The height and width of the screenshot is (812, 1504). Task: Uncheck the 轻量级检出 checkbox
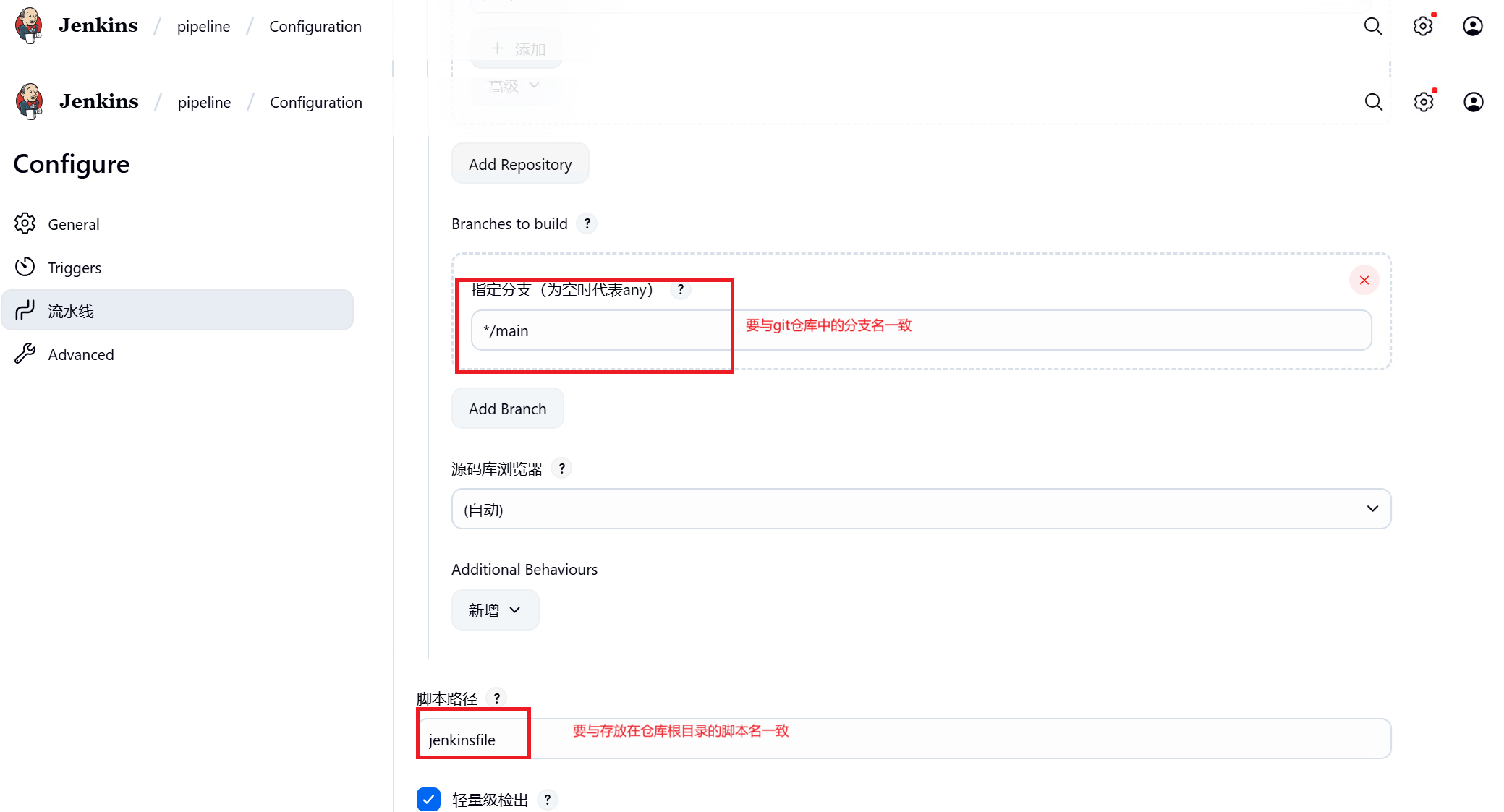(x=428, y=800)
